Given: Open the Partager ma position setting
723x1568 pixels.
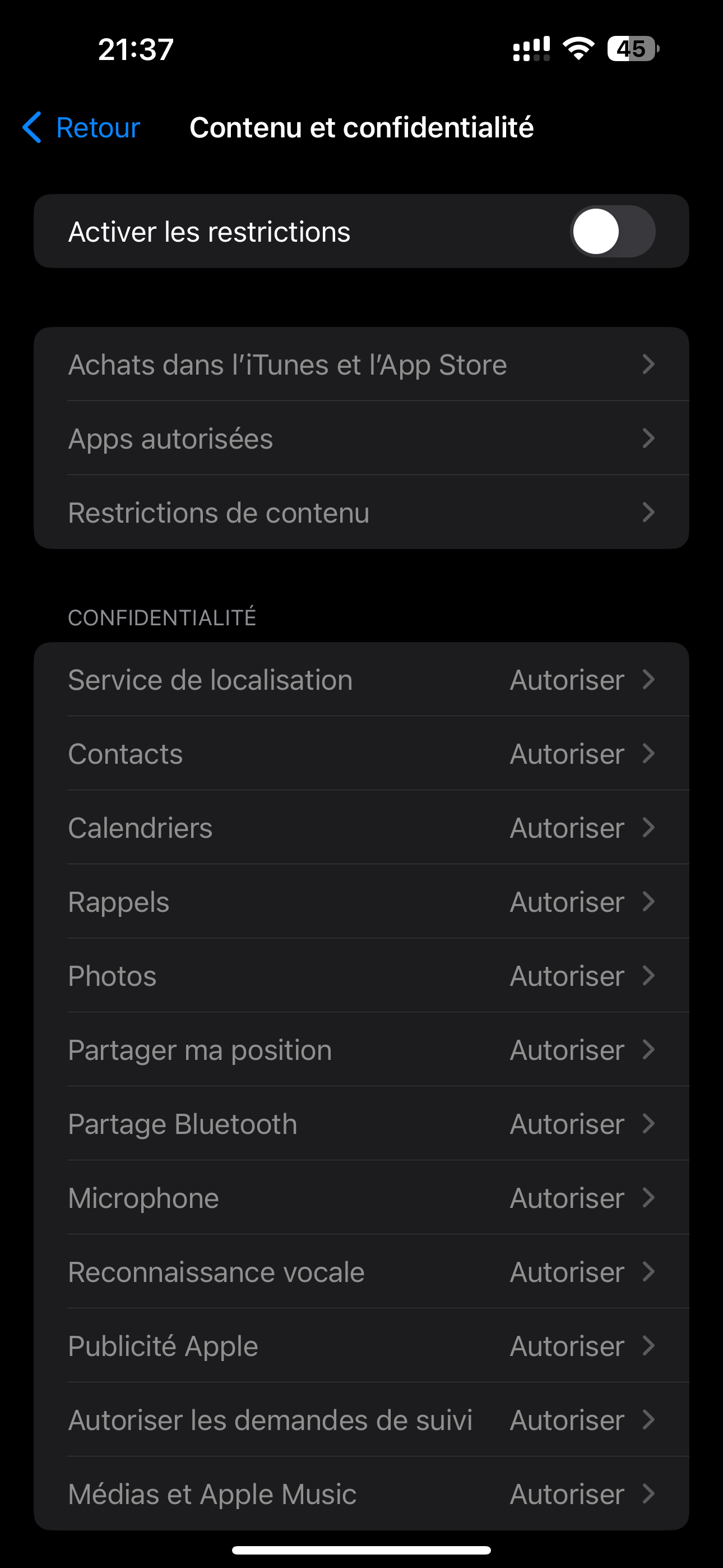Looking at the screenshot, I should [361, 1050].
